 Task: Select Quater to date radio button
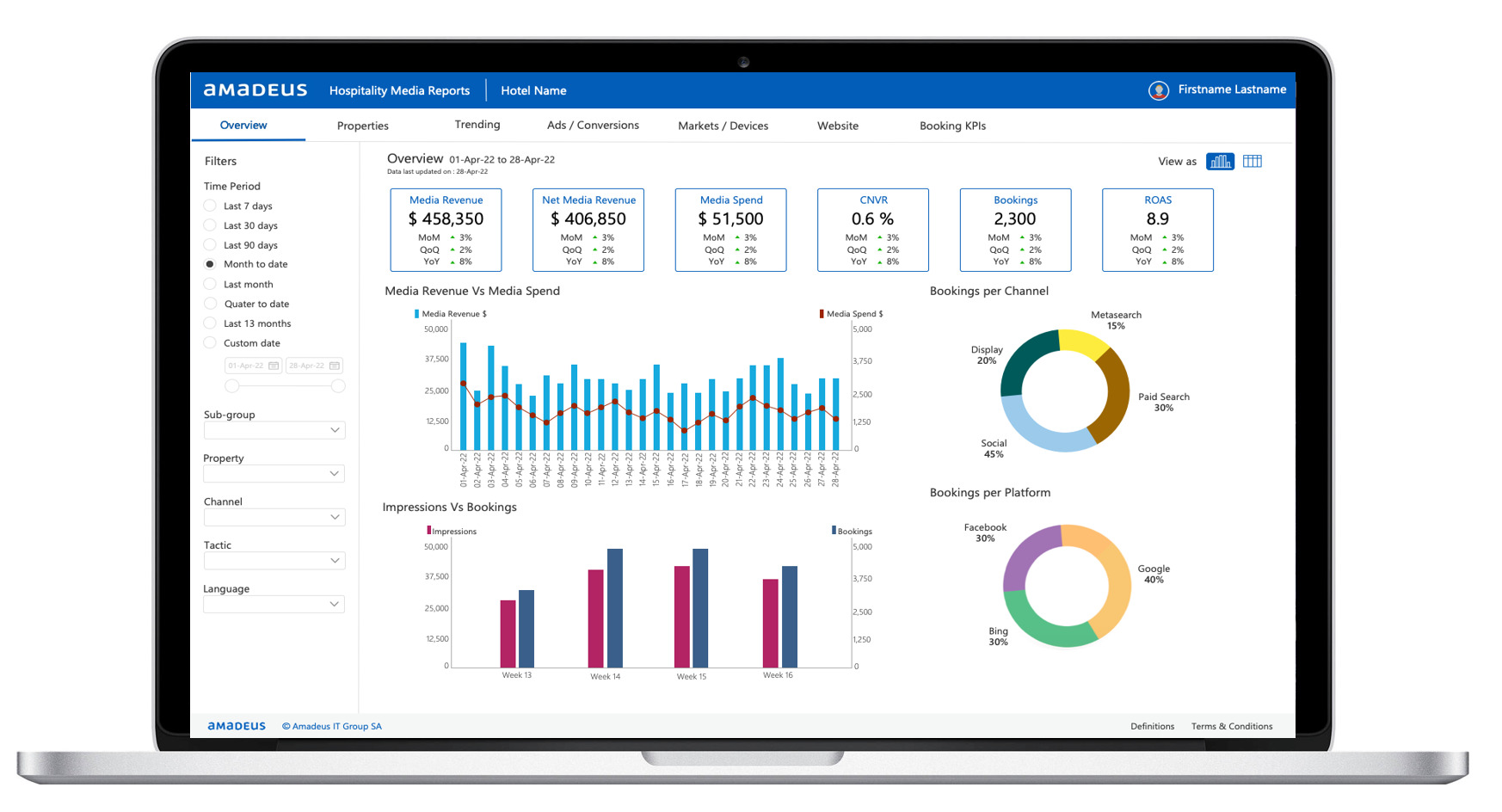(x=210, y=304)
